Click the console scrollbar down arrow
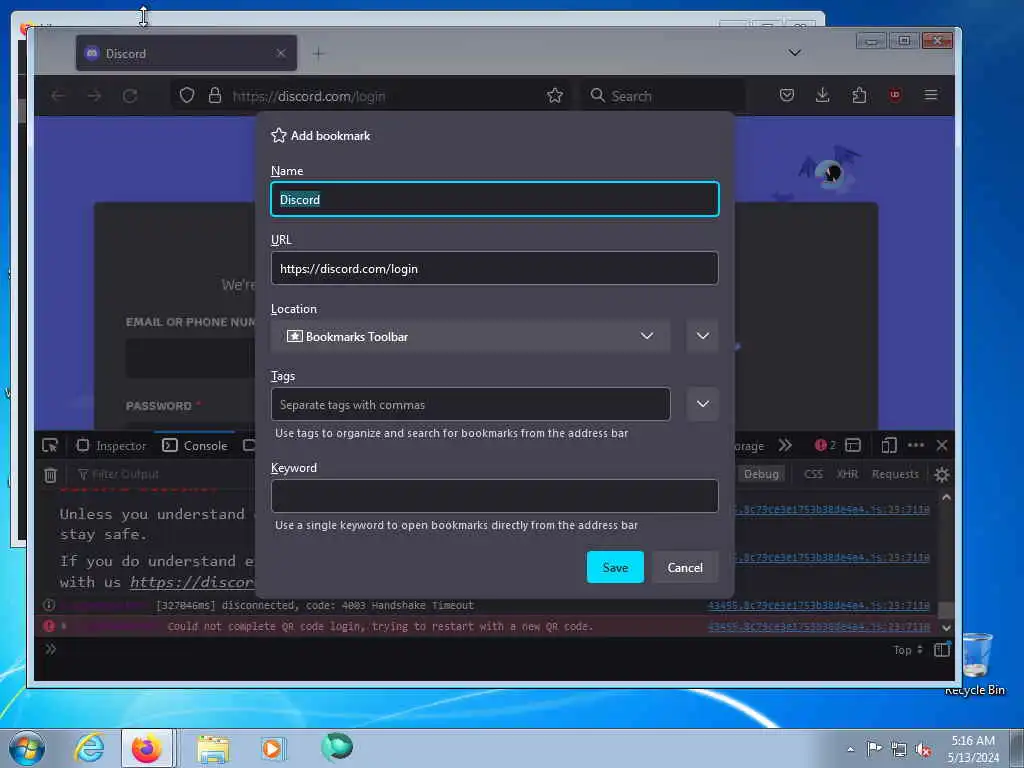Screen dimensions: 1024x768 (x=946, y=628)
